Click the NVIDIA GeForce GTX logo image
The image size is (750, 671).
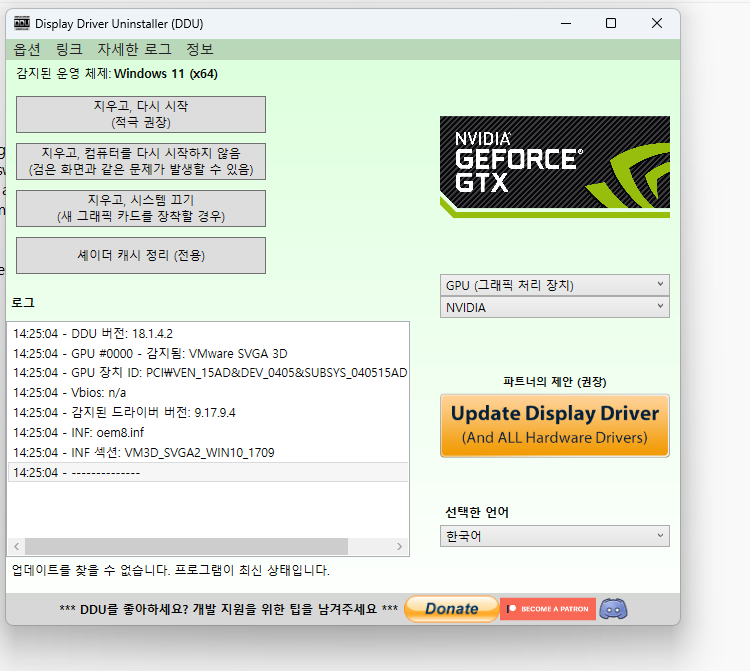pyautogui.click(x=554, y=166)
